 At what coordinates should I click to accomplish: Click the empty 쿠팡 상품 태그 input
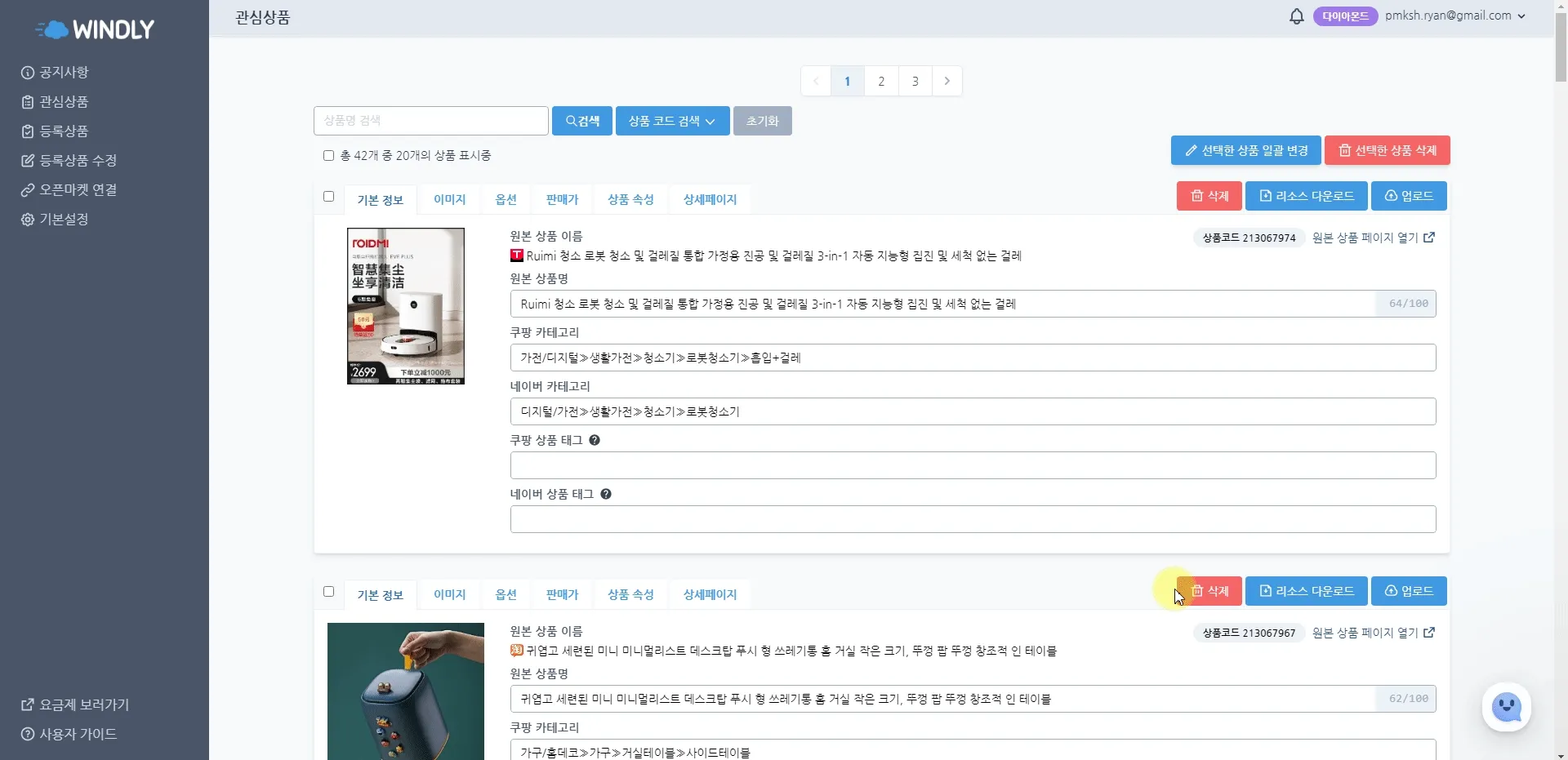(x=973, y=465)
